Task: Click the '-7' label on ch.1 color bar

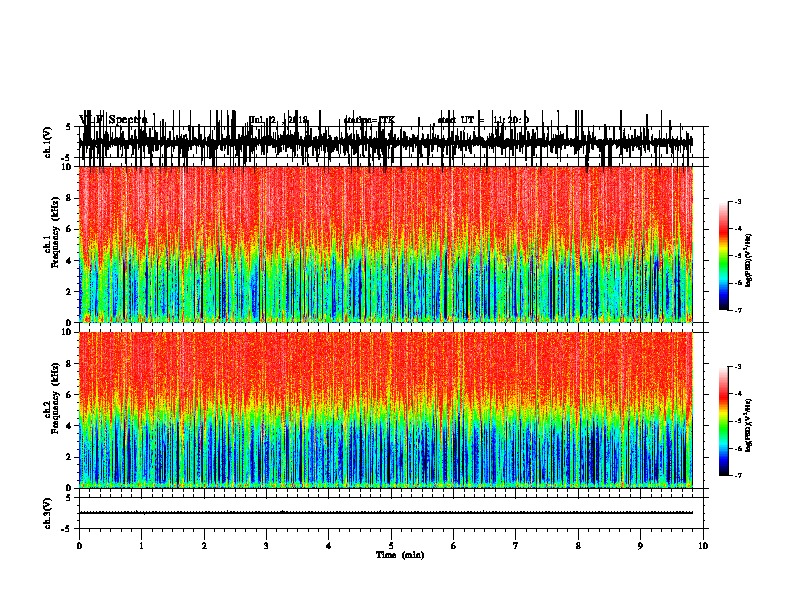Action: point(737,310)
